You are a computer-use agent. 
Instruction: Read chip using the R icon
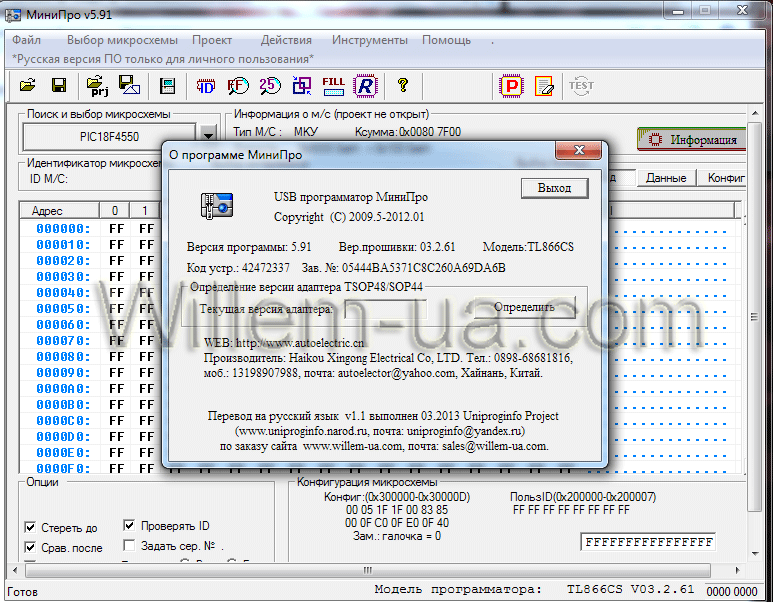365,86
